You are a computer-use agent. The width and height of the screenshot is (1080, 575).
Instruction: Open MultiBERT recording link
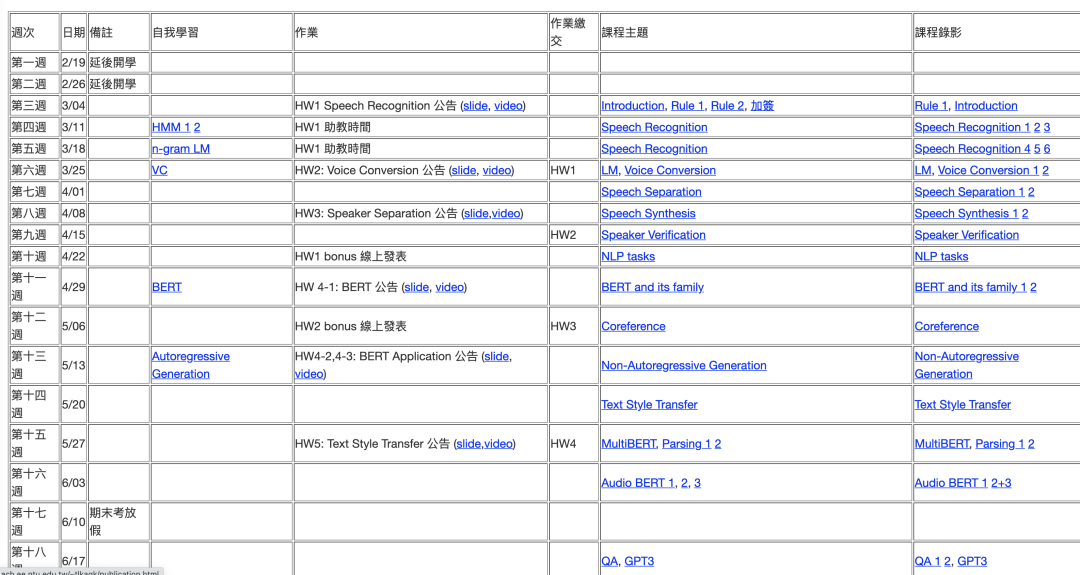(942, 444)
